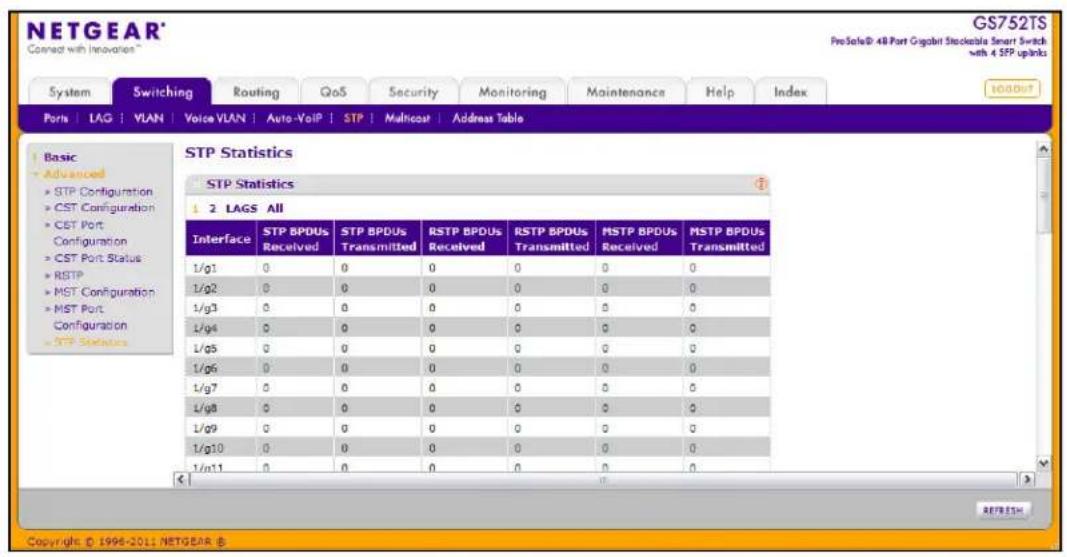Open CST Port Configuration in sidebar
This screenshot has width=1067, height=557.
tap(90, 233)
